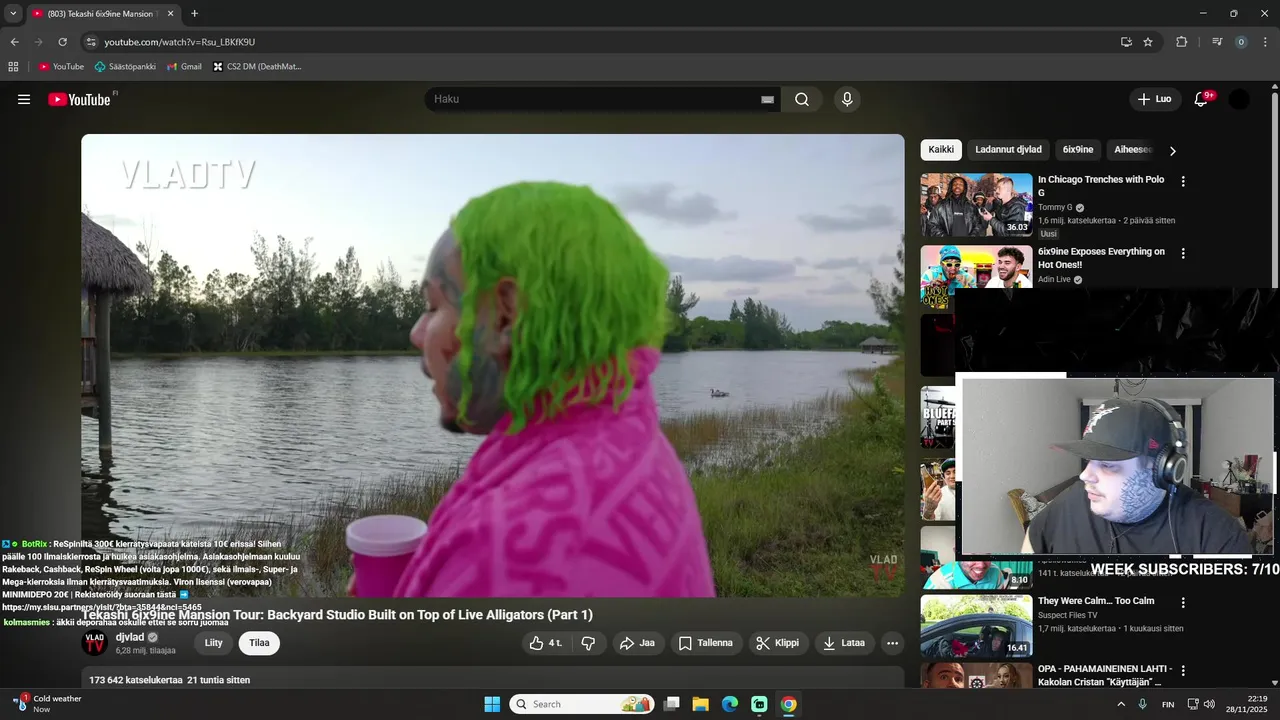Image resolution: width=1280 pixels, height=720 pixels.
Task: Open Chrome extensions puzzle icon
Action: (1181, 42)
